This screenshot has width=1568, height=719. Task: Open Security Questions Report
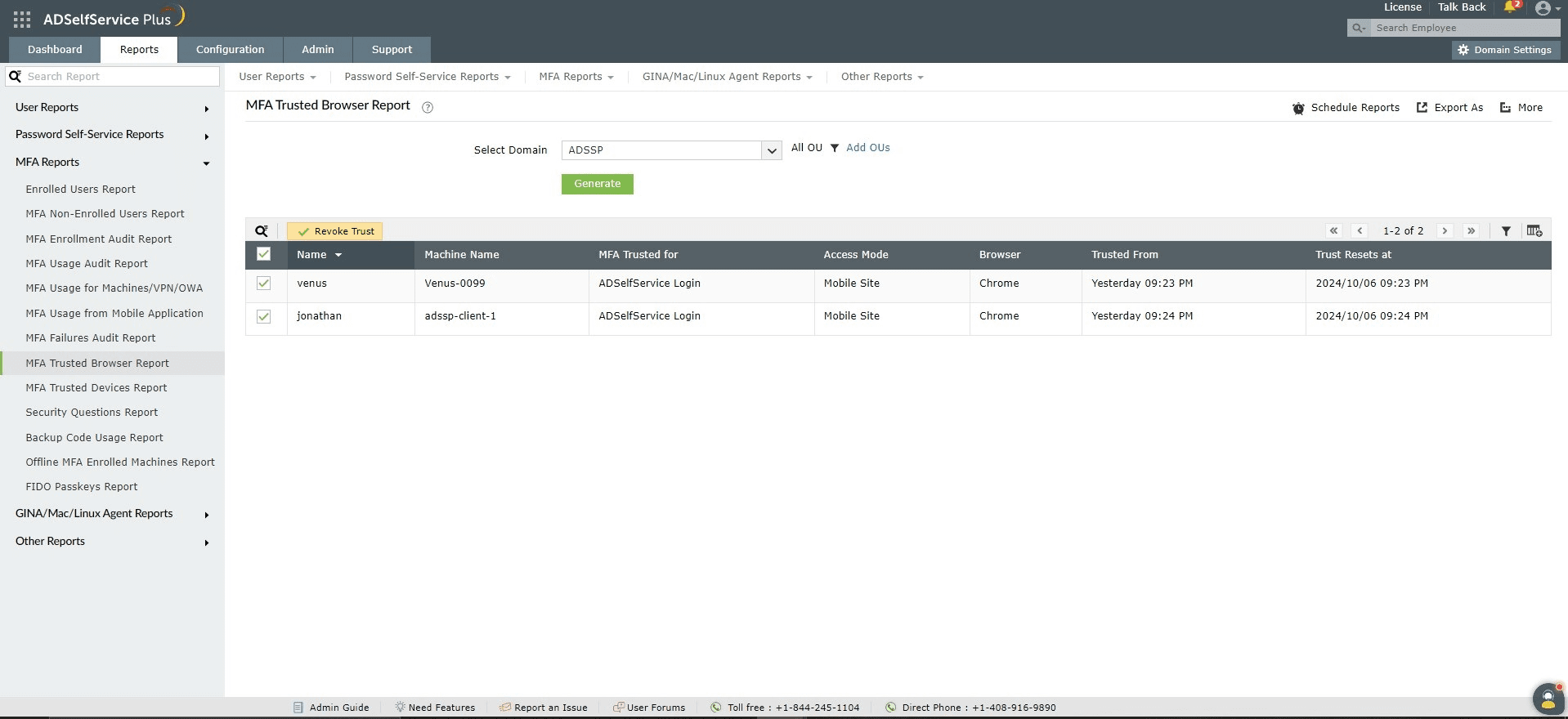[x=92, y=413]
